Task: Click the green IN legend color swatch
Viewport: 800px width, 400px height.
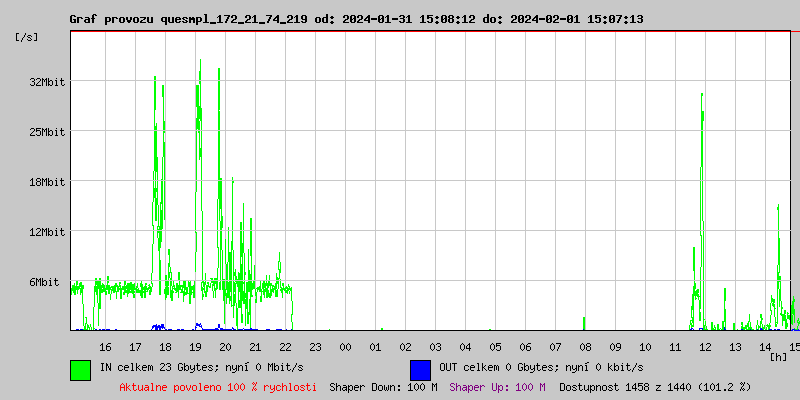Action: [x=80, y=369]
